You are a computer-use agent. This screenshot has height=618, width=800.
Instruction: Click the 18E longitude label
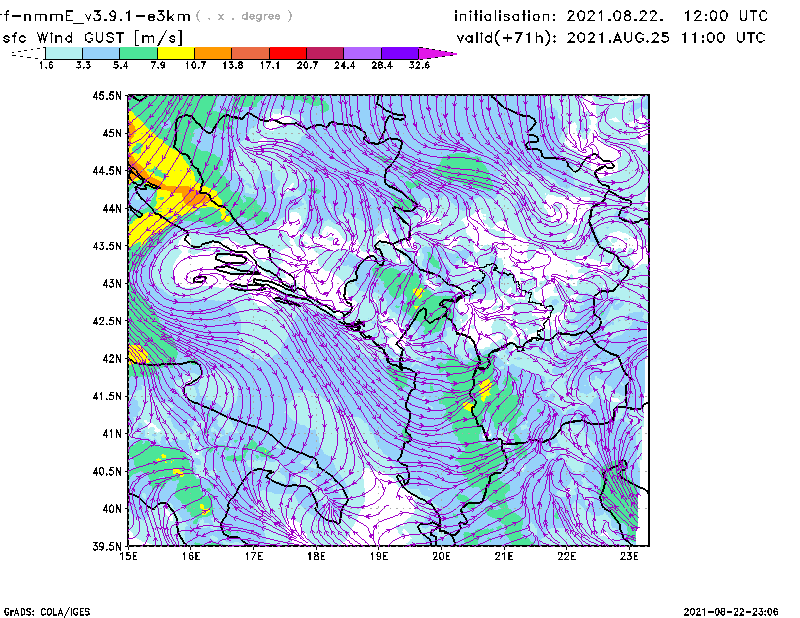pyautogui.click(x=316, y=556)
